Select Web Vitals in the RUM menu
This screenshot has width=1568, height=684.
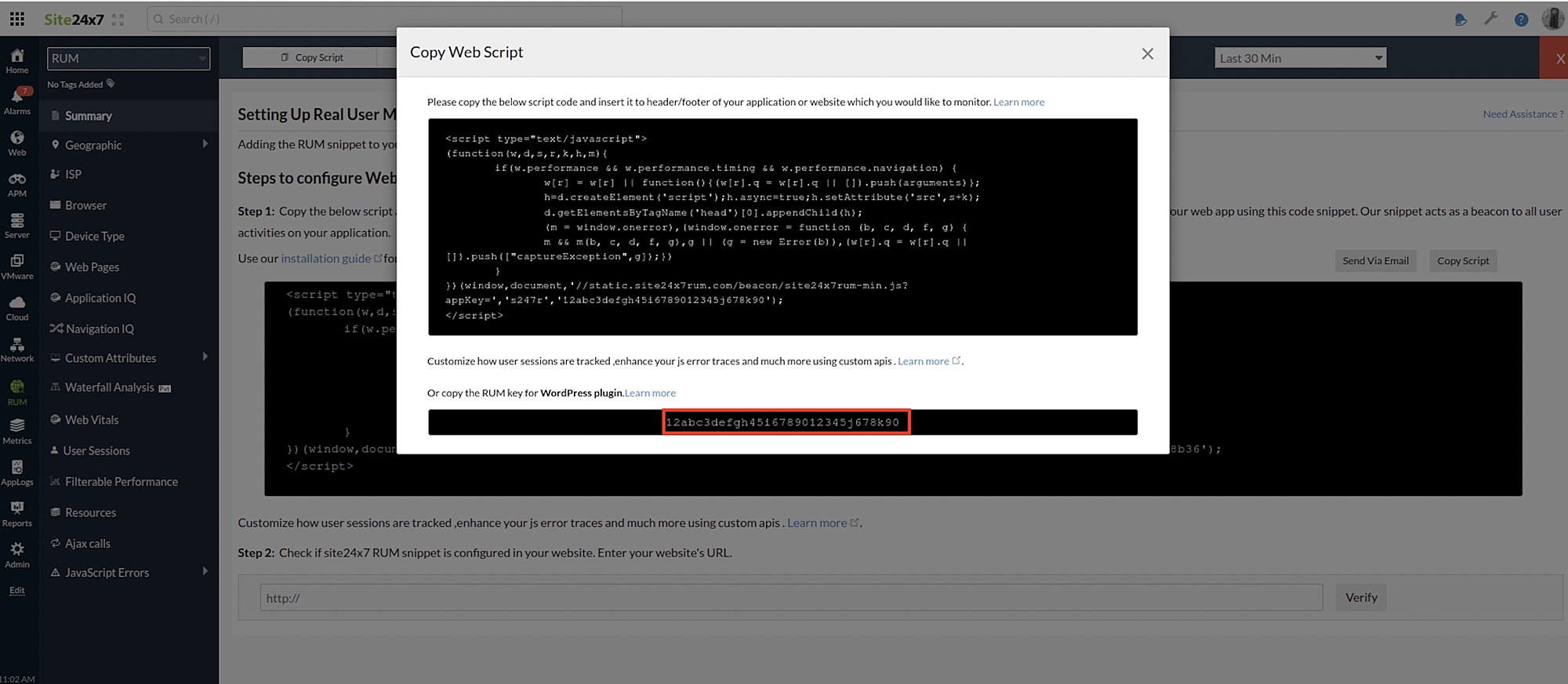click(92, 420)
